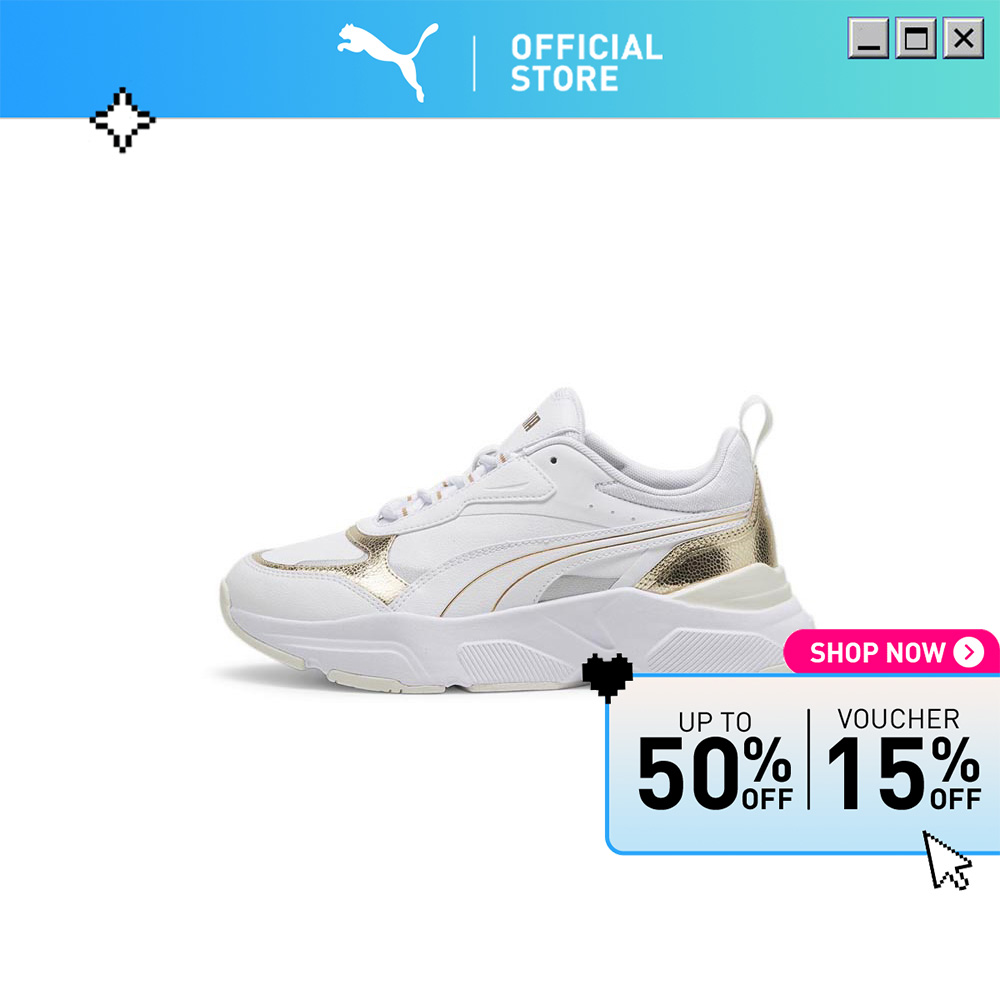Click the Official Store text

click(x=586, y=62)
